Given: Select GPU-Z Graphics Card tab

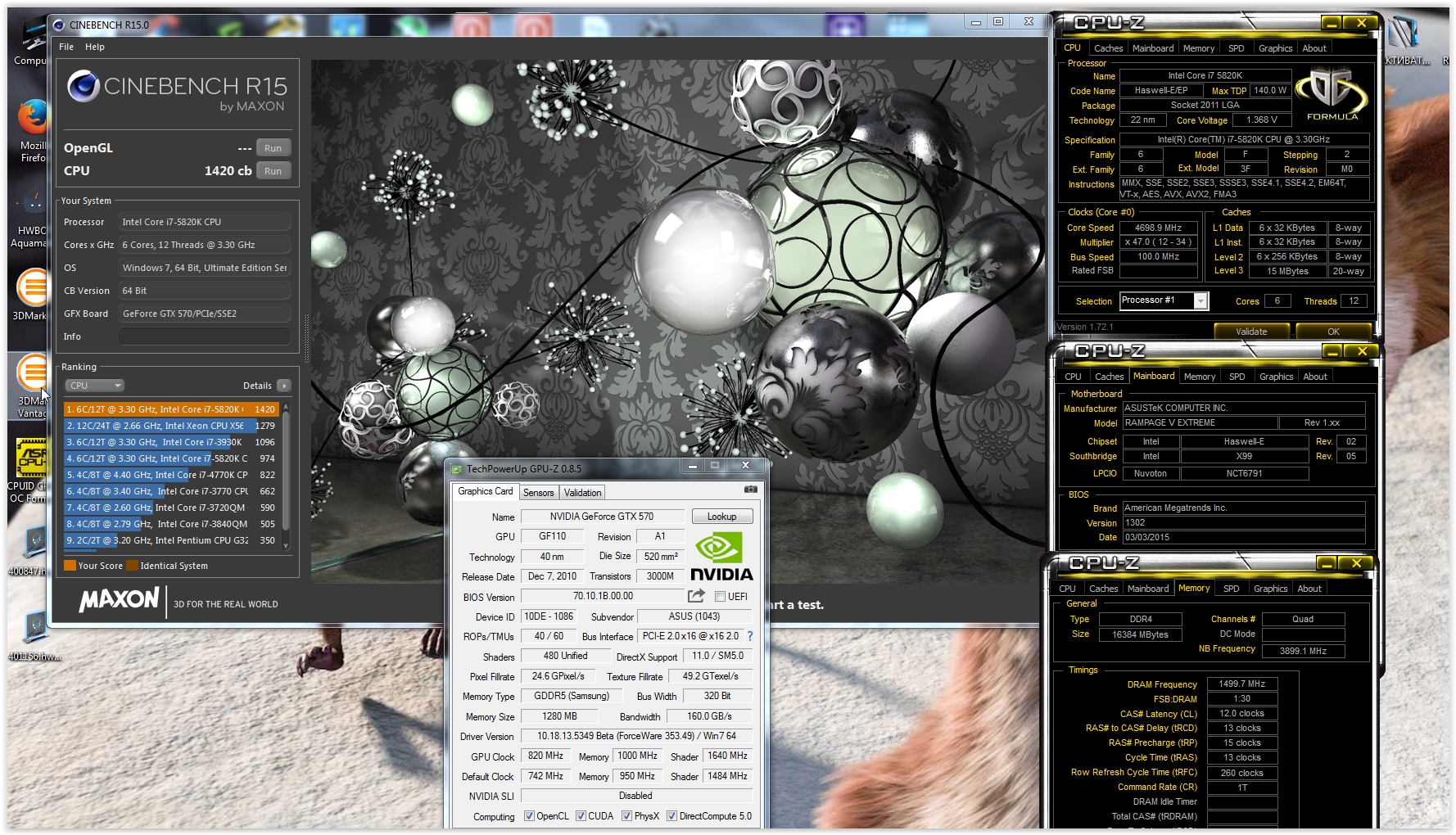Looking at the screenshot, I should coord(486,491).
